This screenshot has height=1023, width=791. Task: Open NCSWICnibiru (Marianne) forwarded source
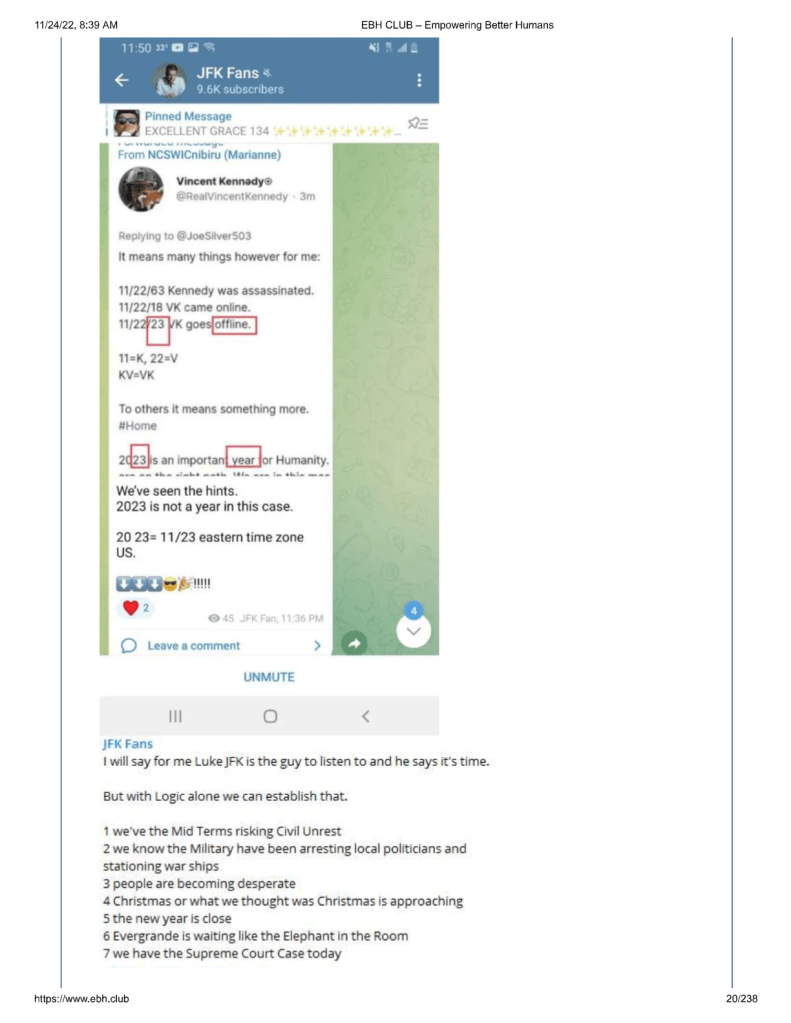click(214, 155)
